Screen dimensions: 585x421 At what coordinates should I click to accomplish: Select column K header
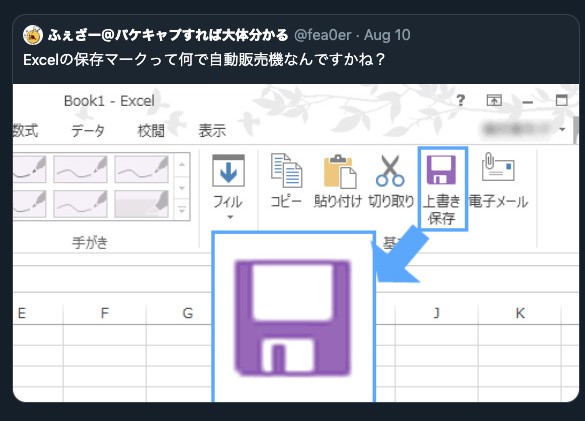tap(520, 313)
